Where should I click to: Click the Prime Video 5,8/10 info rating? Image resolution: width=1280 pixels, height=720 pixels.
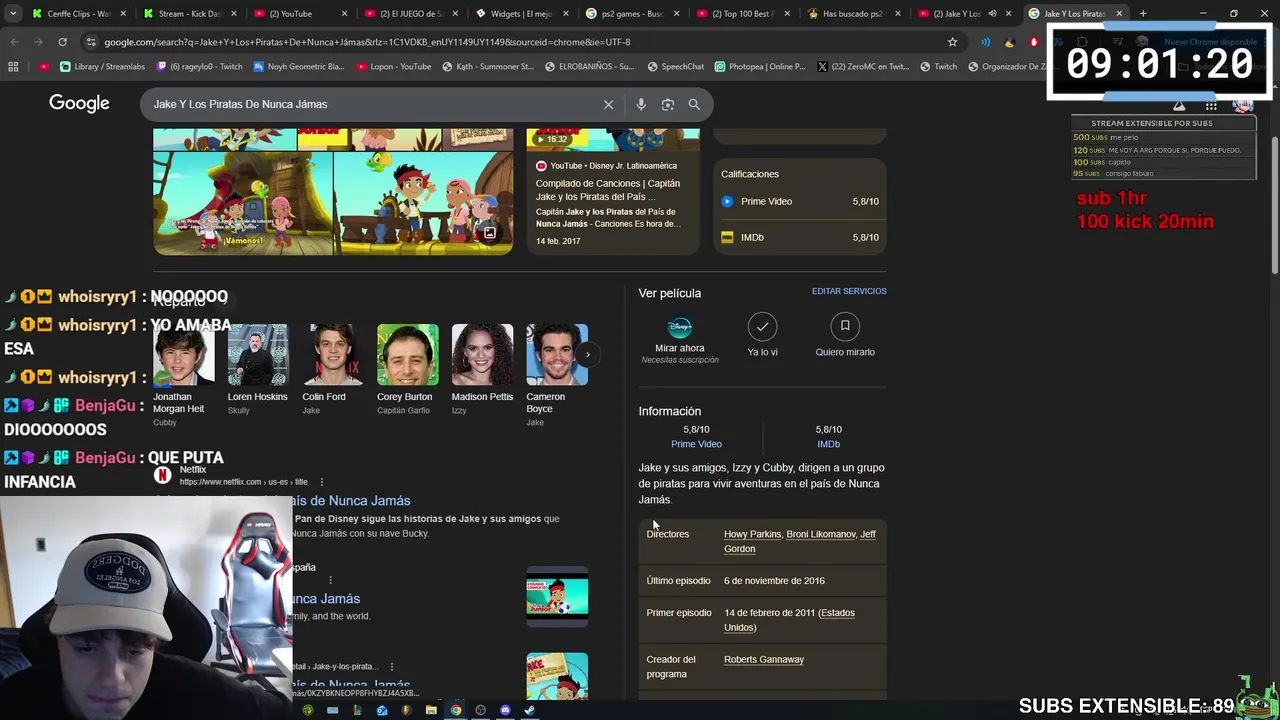click(x=696, y=436)
